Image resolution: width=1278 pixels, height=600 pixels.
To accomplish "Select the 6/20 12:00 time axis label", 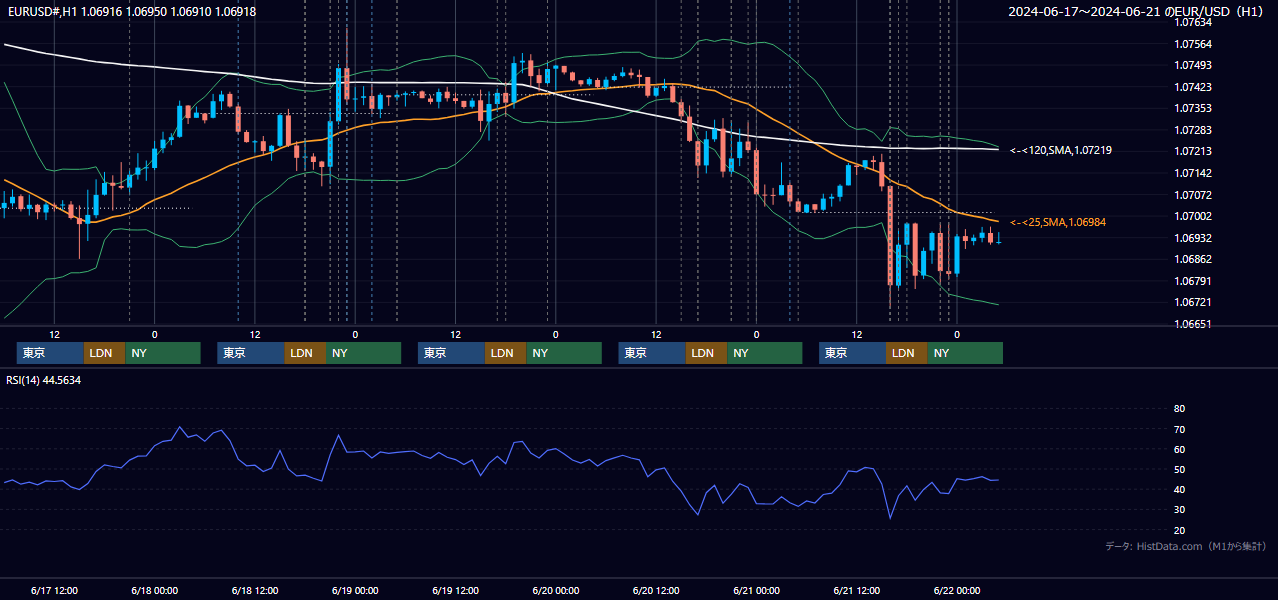I will [x=656, y=591].
